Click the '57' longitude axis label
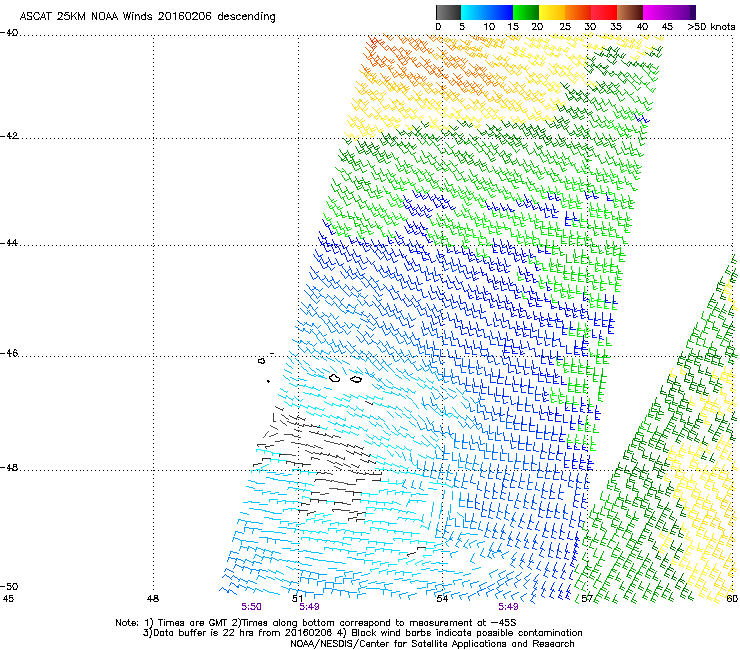The height and width of the screenshot is (650, 740). tap(587, 599)
